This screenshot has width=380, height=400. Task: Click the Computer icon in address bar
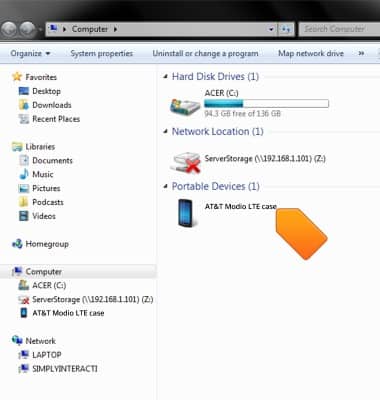pyautogui.click(x=53, y=29)
